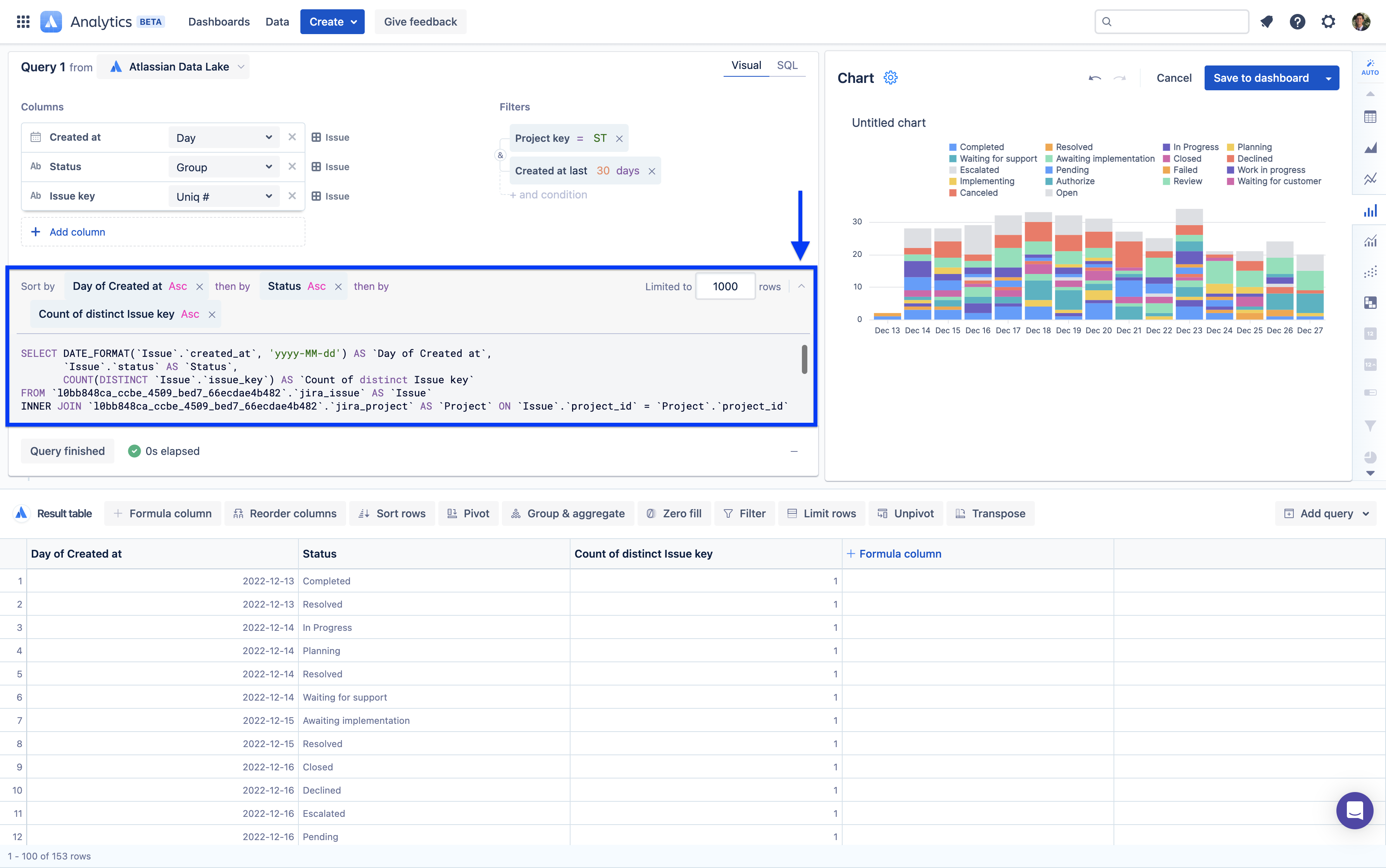Toggle Status sort Asc direction

(x=316, y=286)
